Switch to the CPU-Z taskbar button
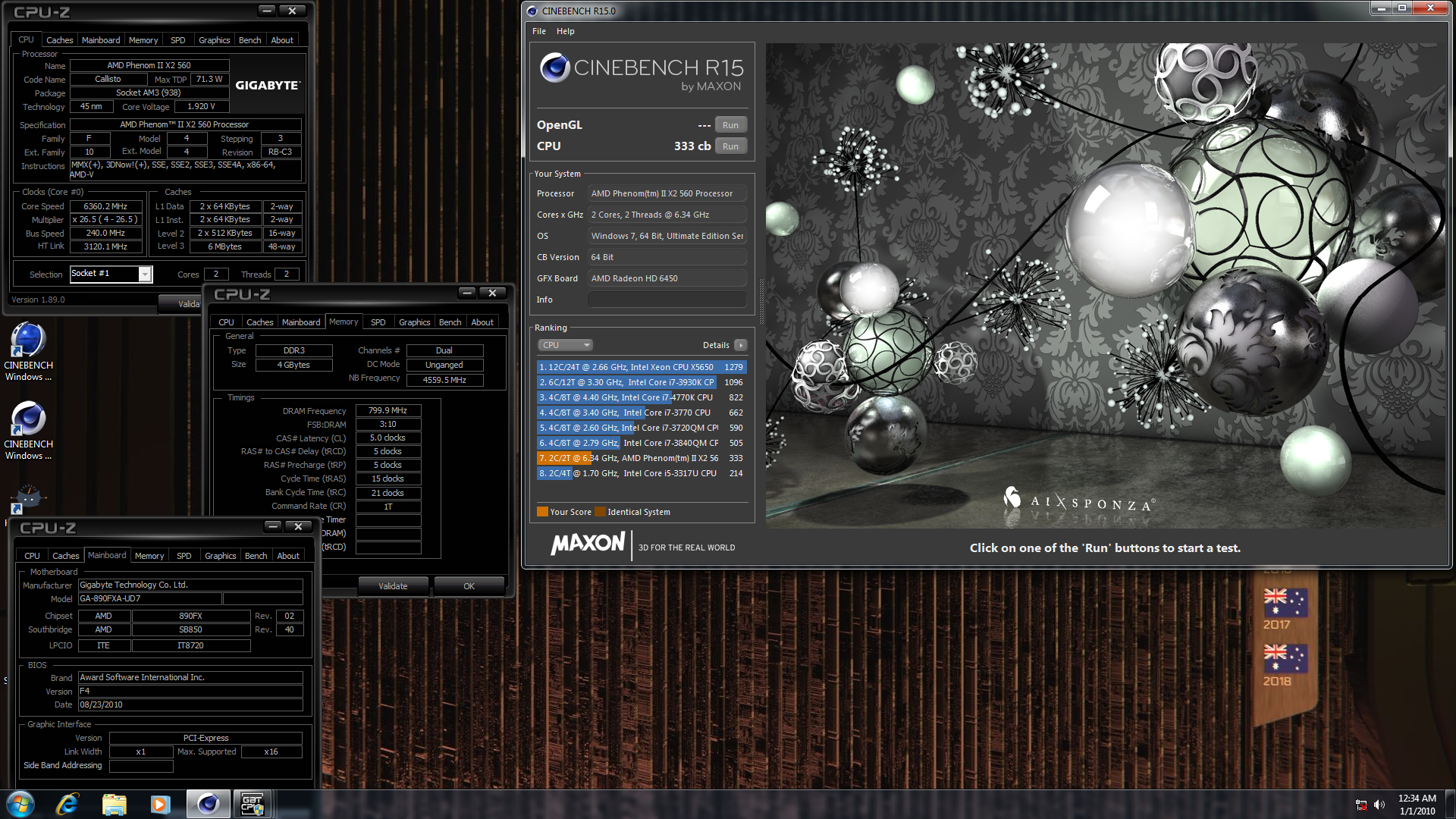Image resolution: width=1456 pixels, height=819 pixels. click(x=253, y=804)
